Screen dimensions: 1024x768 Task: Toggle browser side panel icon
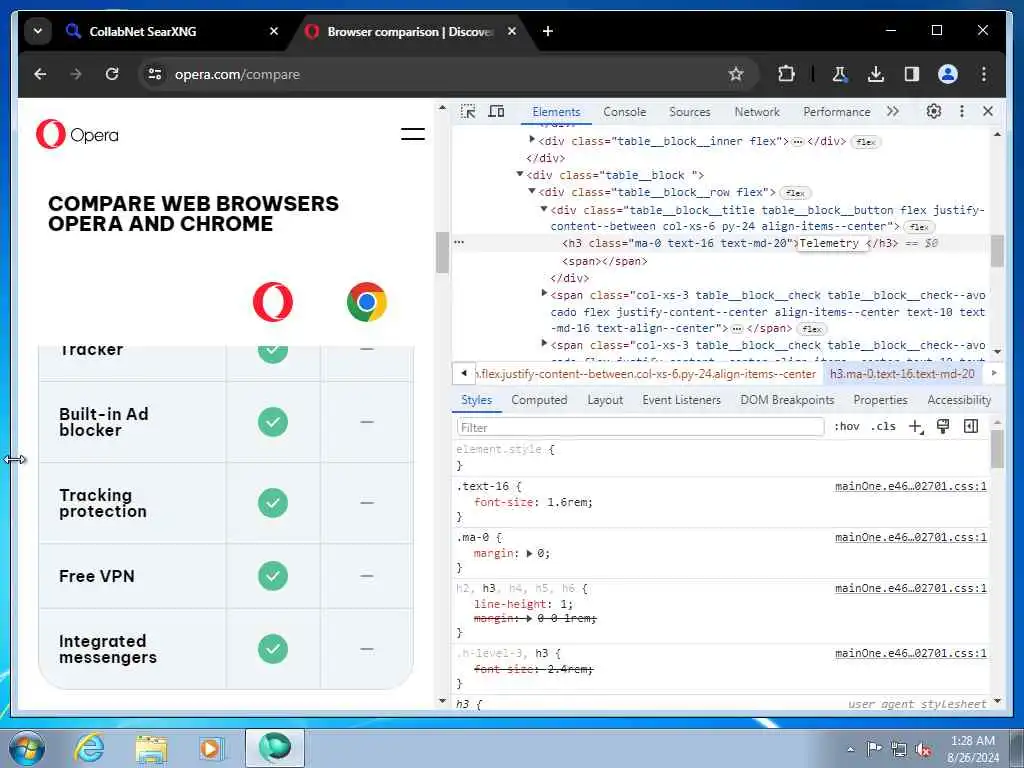click(912, 74)
